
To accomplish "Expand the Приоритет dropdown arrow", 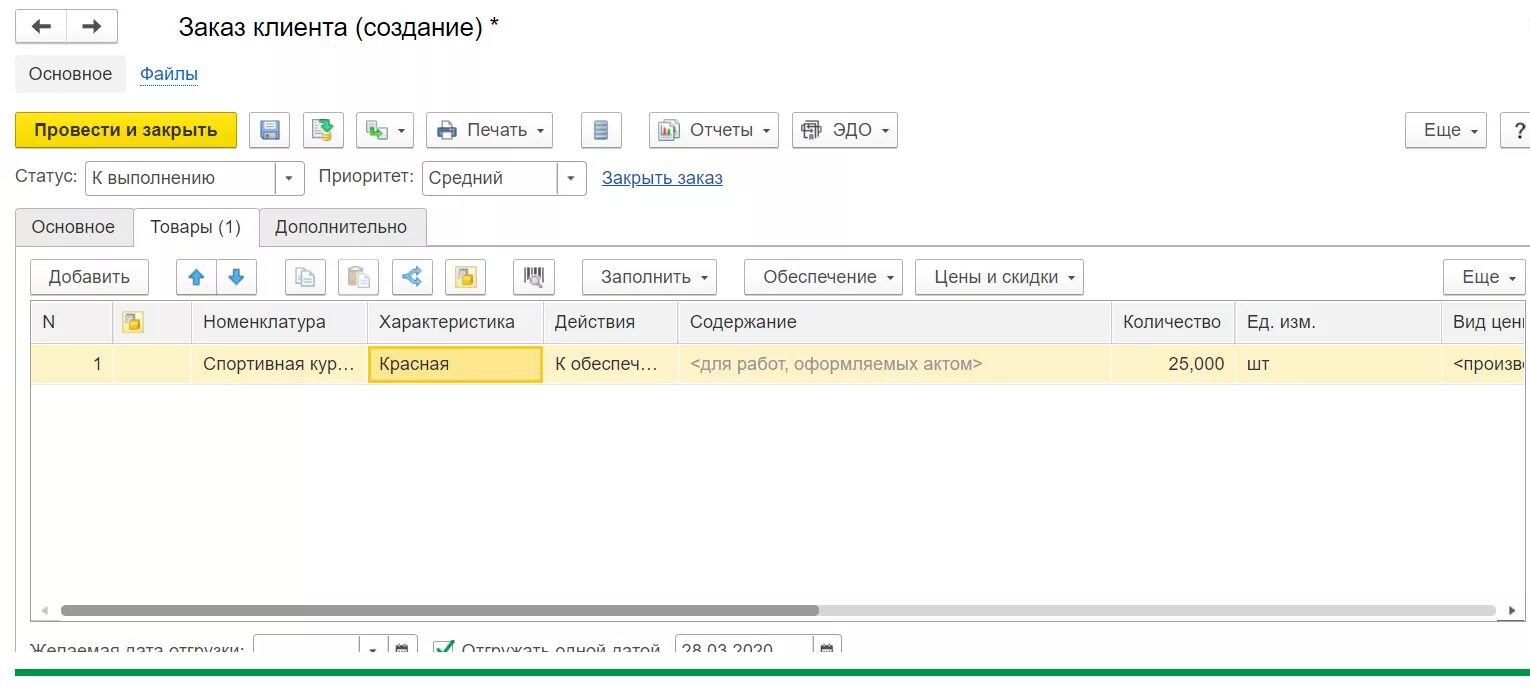I will (x=571, y=178).
